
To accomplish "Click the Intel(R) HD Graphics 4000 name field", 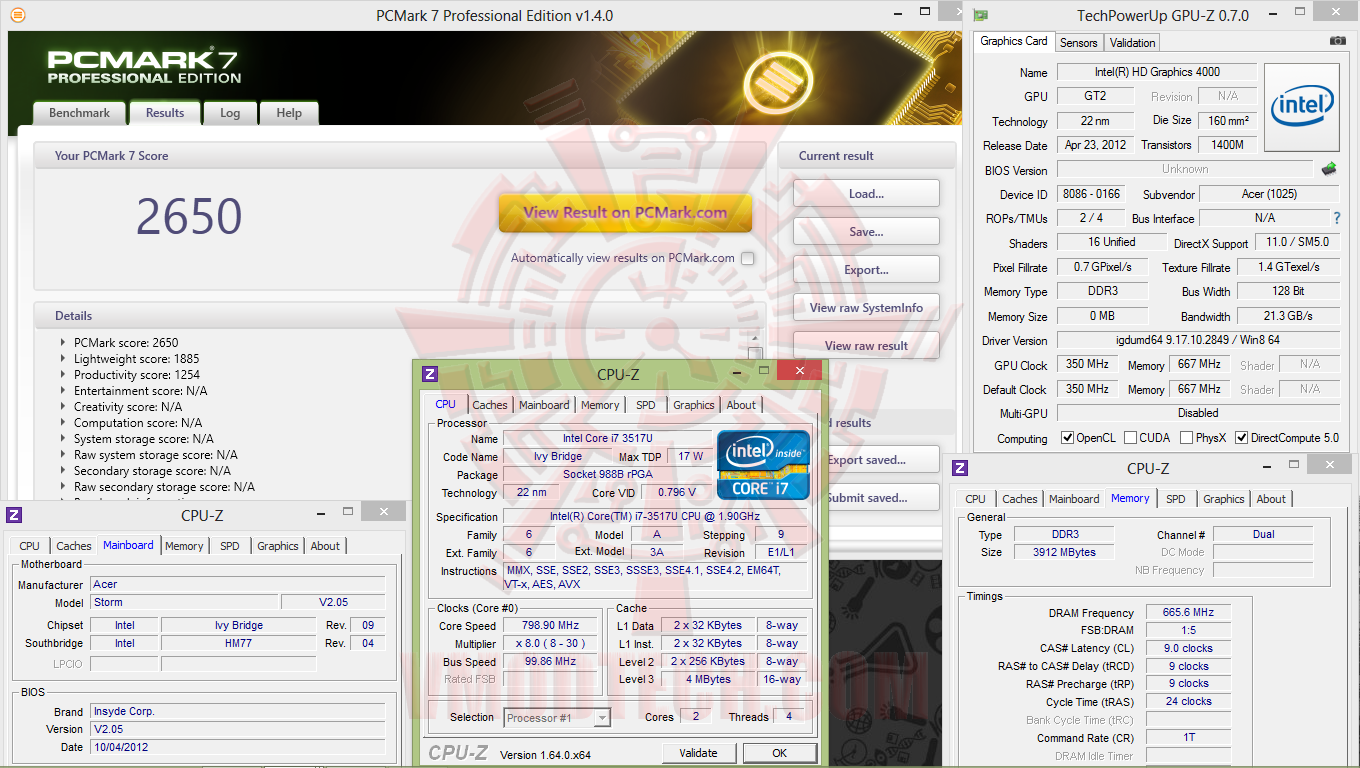I will pos(1155,72).
